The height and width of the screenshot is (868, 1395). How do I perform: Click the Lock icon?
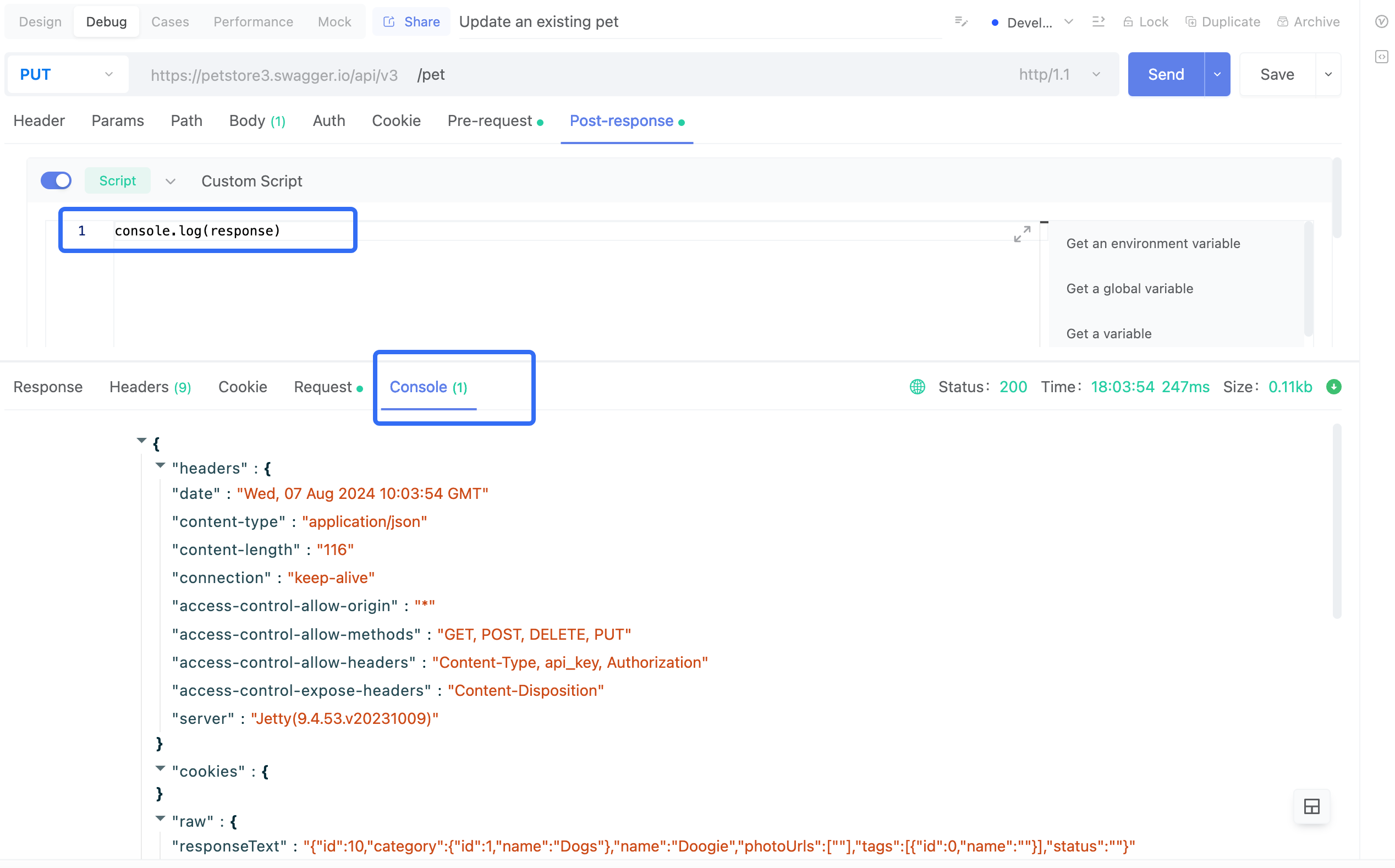pos(1128,22)
